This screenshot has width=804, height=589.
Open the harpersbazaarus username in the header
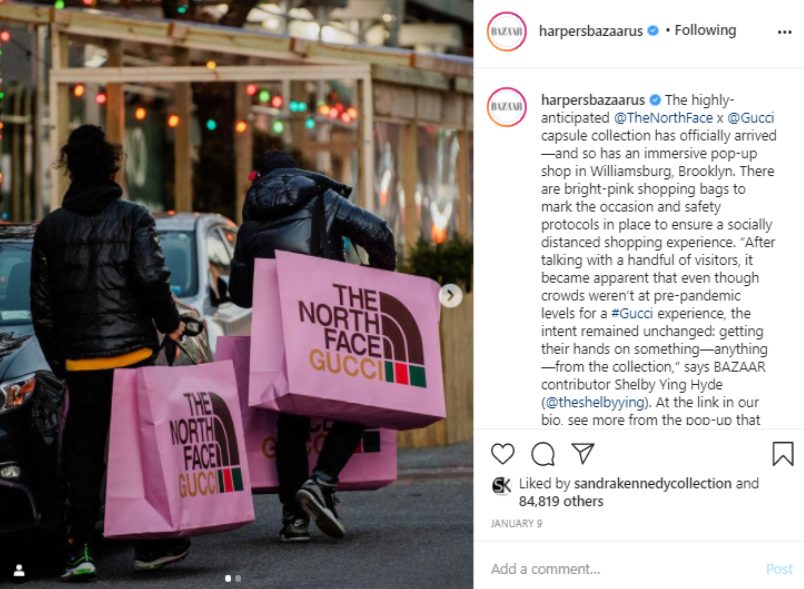point(590,31)
